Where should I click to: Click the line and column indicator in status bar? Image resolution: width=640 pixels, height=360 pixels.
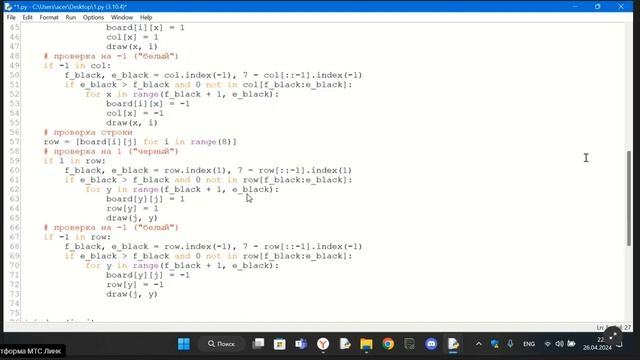pyautogui.click(x=613, y=327)
